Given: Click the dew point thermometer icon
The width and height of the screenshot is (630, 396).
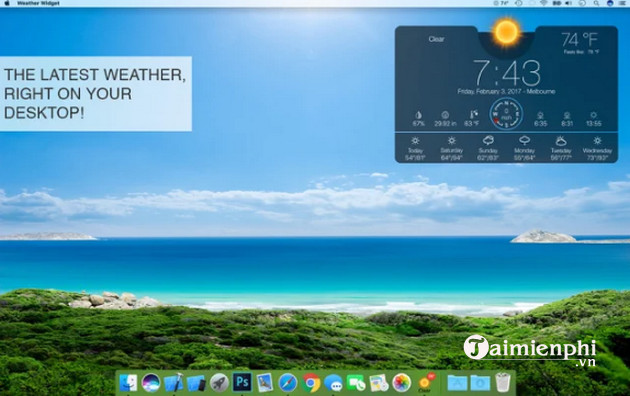Looking at the screenshot, I should click(473, 115).
